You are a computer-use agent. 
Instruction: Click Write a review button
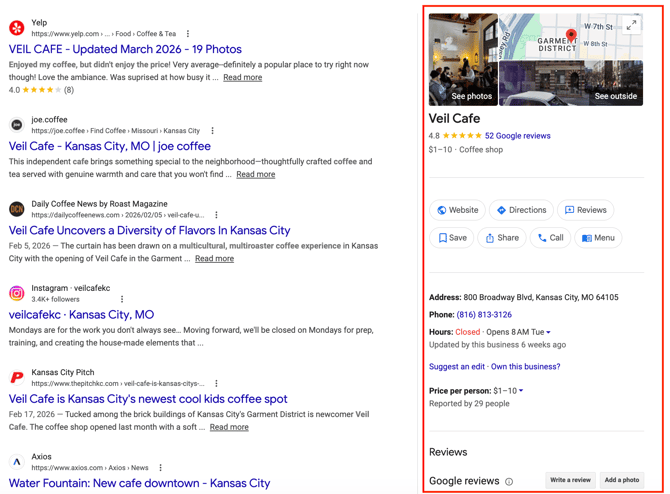pyautogui.click(x=570, y=480)
